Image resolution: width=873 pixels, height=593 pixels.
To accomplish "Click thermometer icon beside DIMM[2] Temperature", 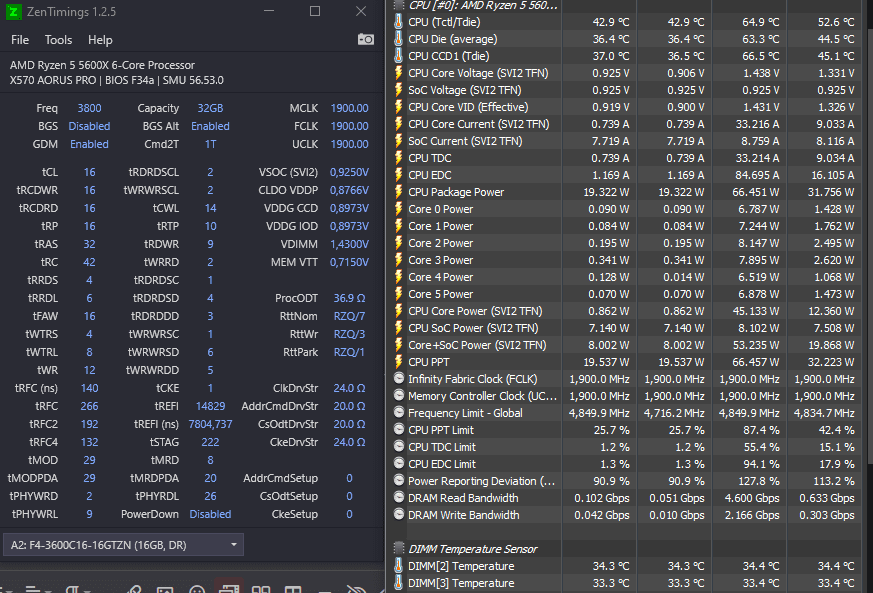I will pos(399,566).
